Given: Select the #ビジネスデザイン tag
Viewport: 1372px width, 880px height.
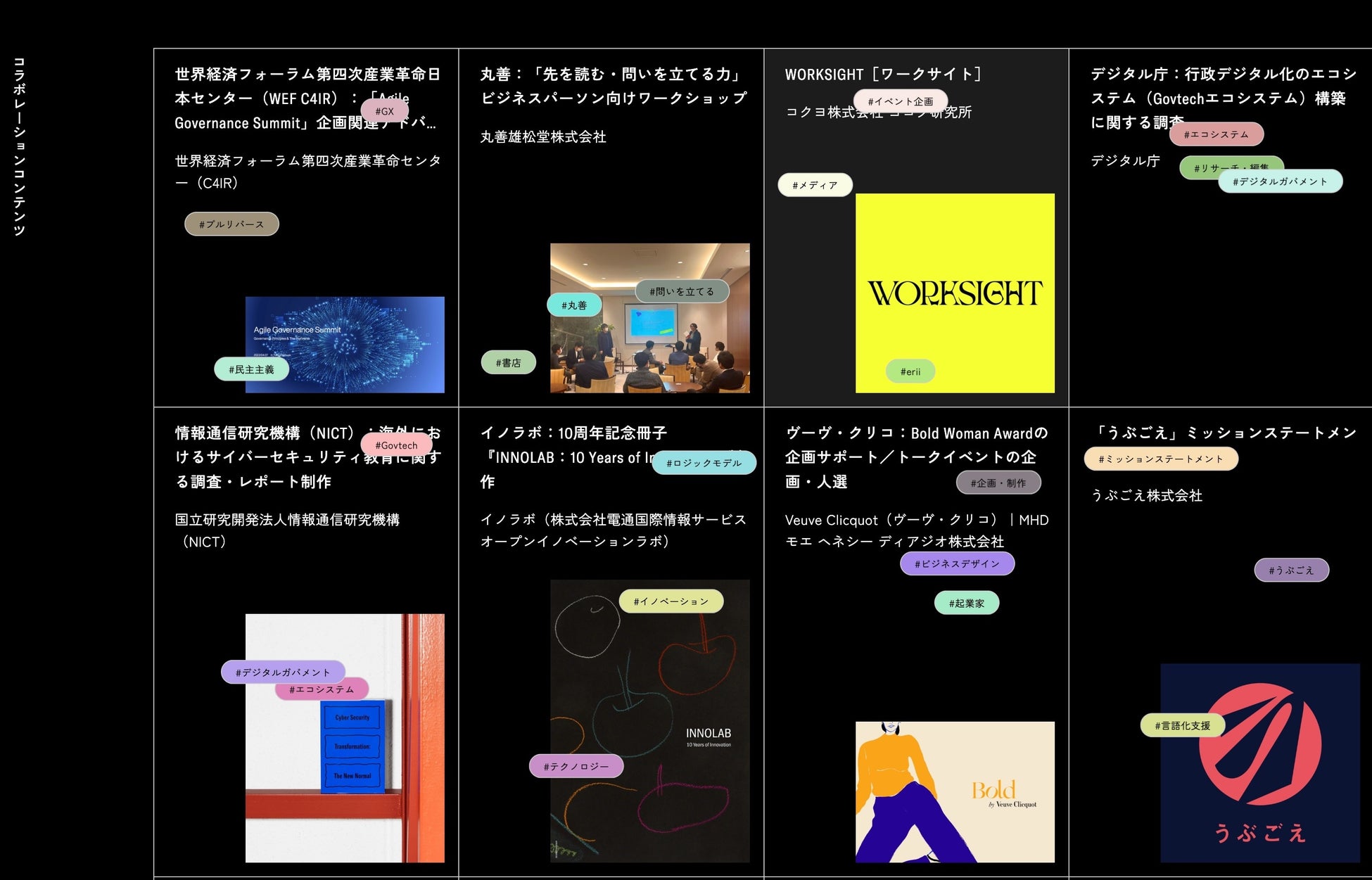Looking at the screenshot, I should pyautogui.click(x=957, y=563).
